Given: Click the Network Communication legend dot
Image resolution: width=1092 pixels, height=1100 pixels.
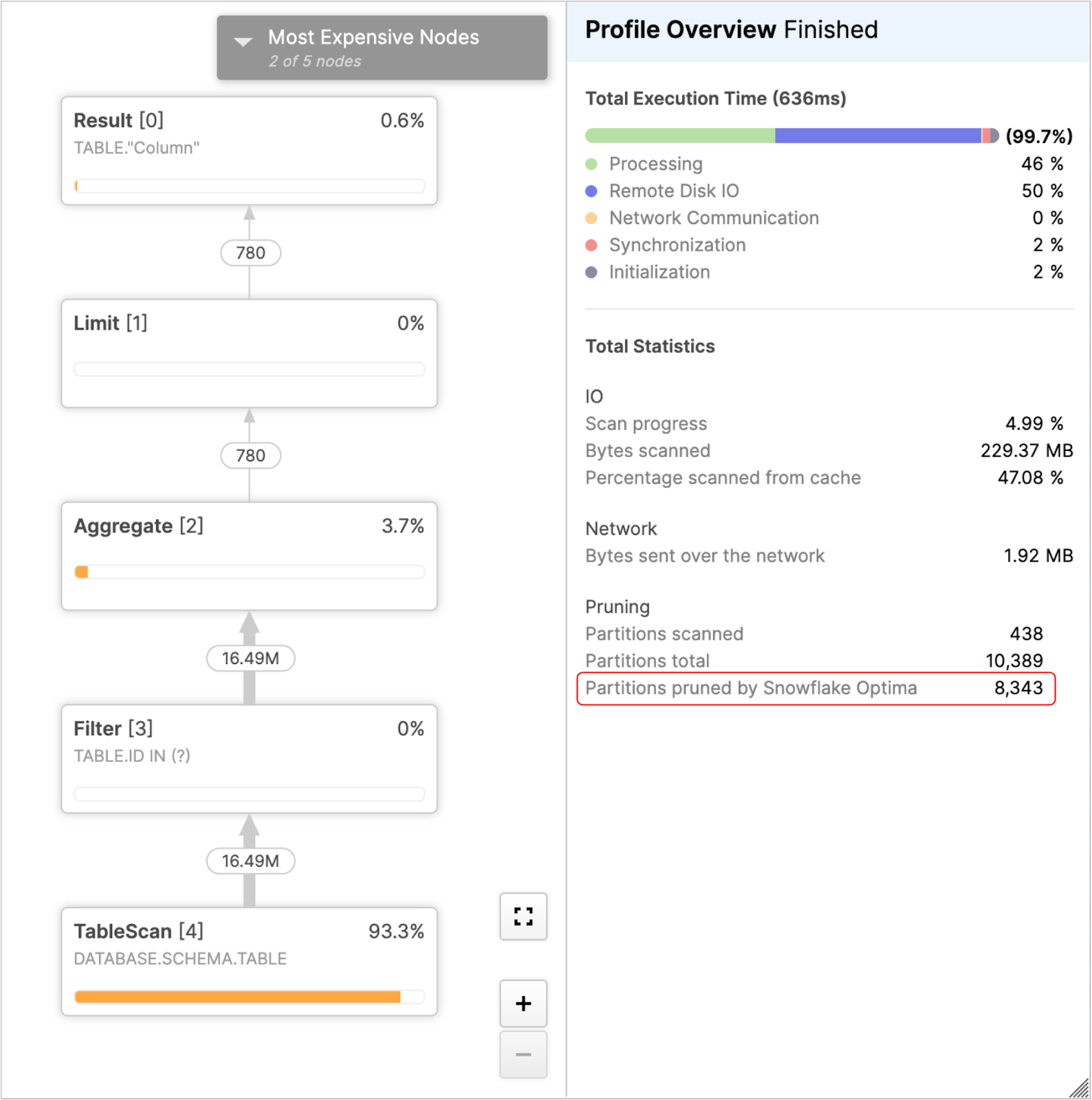Looking at the screenshot, I should click(x=591, y=218).
